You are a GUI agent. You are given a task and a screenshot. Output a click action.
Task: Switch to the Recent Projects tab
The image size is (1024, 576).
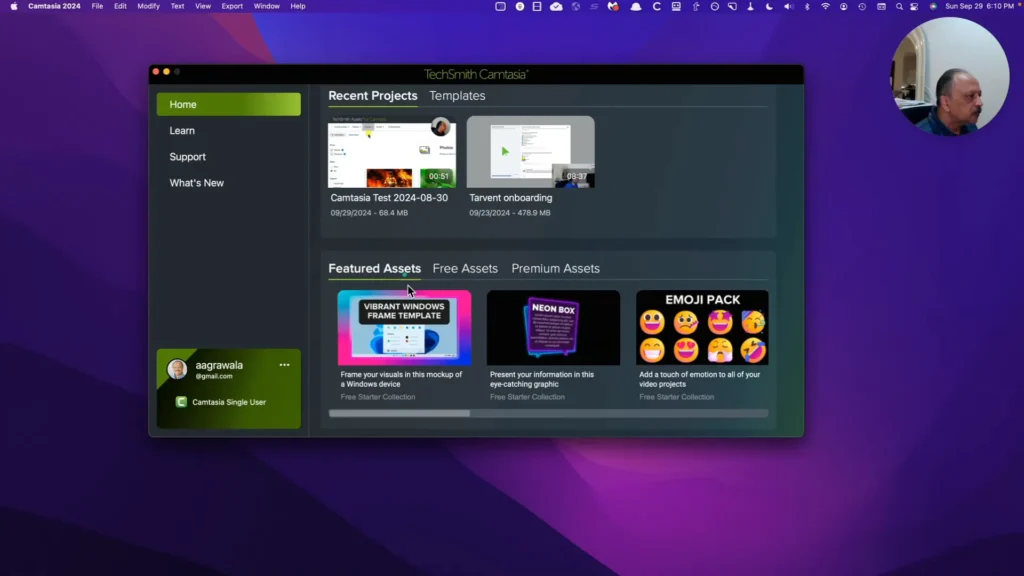(372, 95)
